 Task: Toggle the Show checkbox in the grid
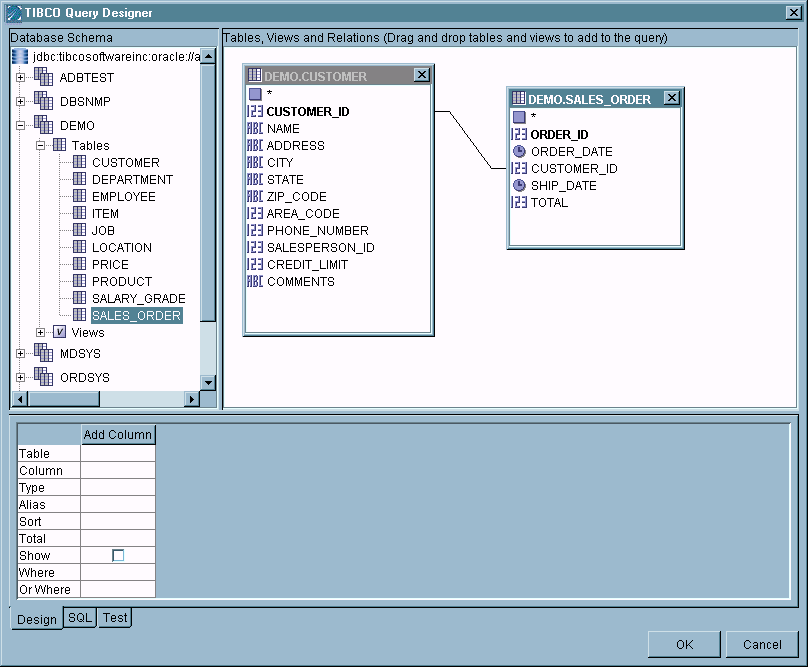[118, 555]
